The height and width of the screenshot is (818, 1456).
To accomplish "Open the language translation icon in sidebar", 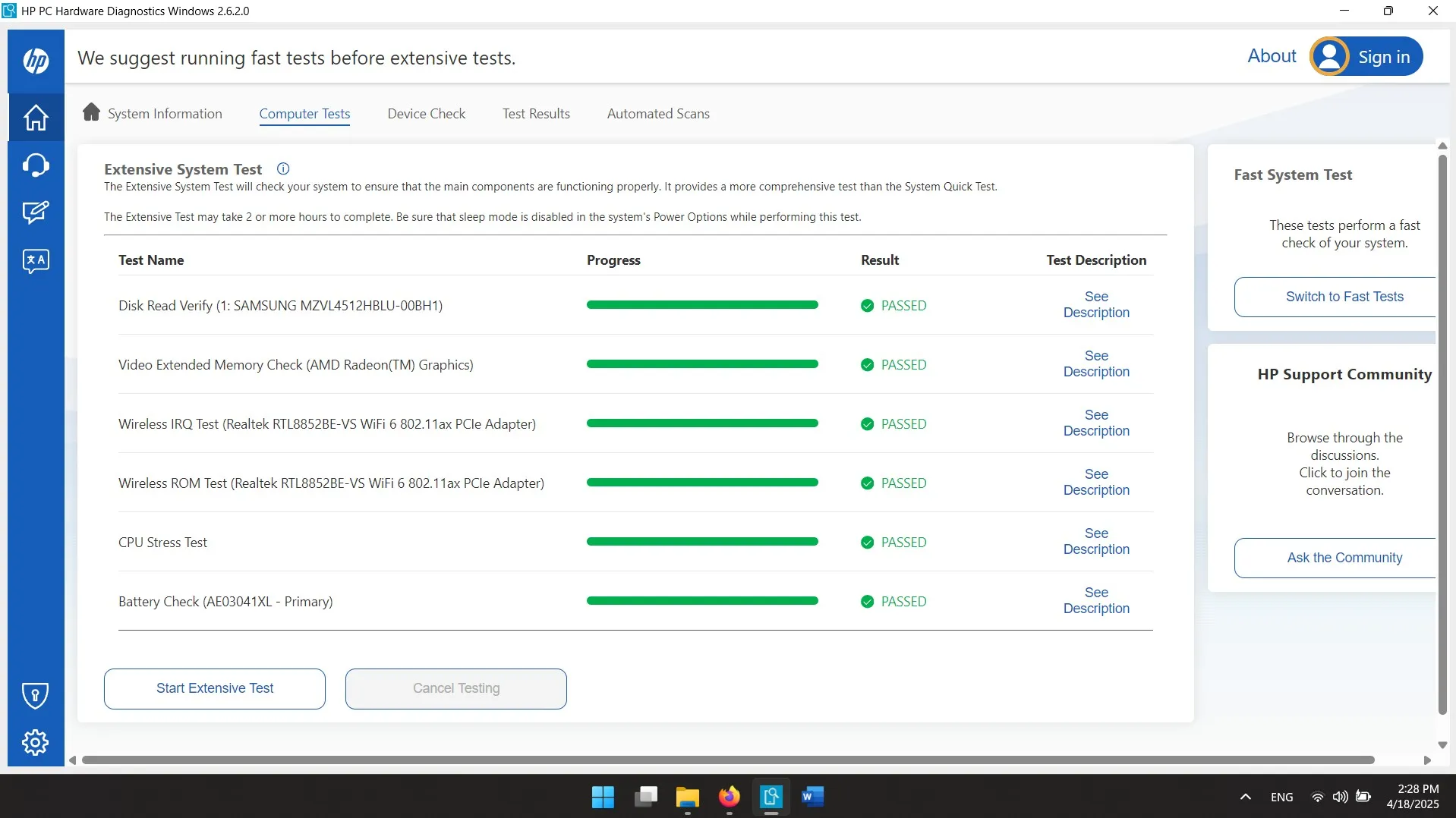I will [x=36, y=261].
